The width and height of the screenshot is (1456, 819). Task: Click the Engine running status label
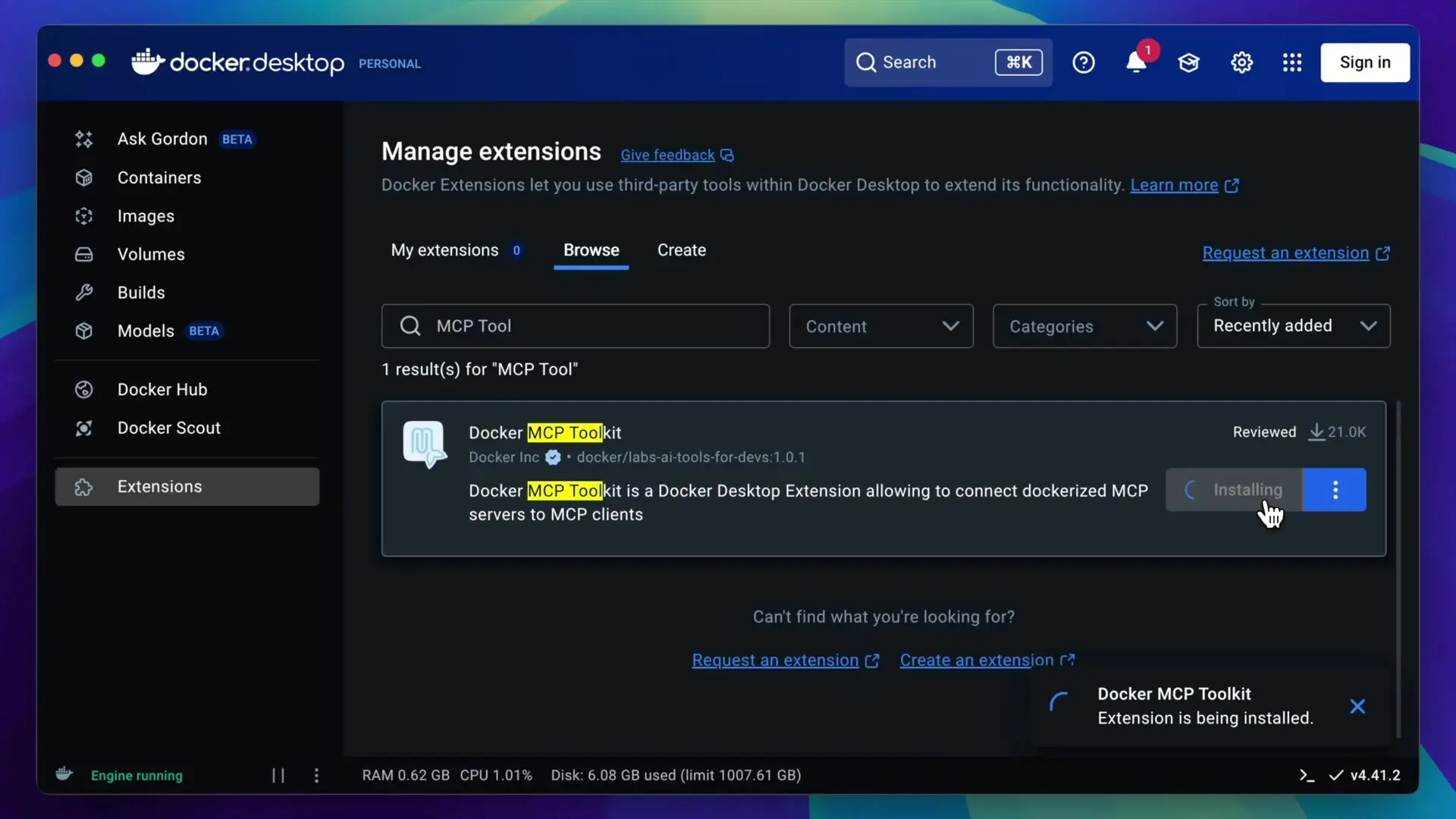coord(136,776)
